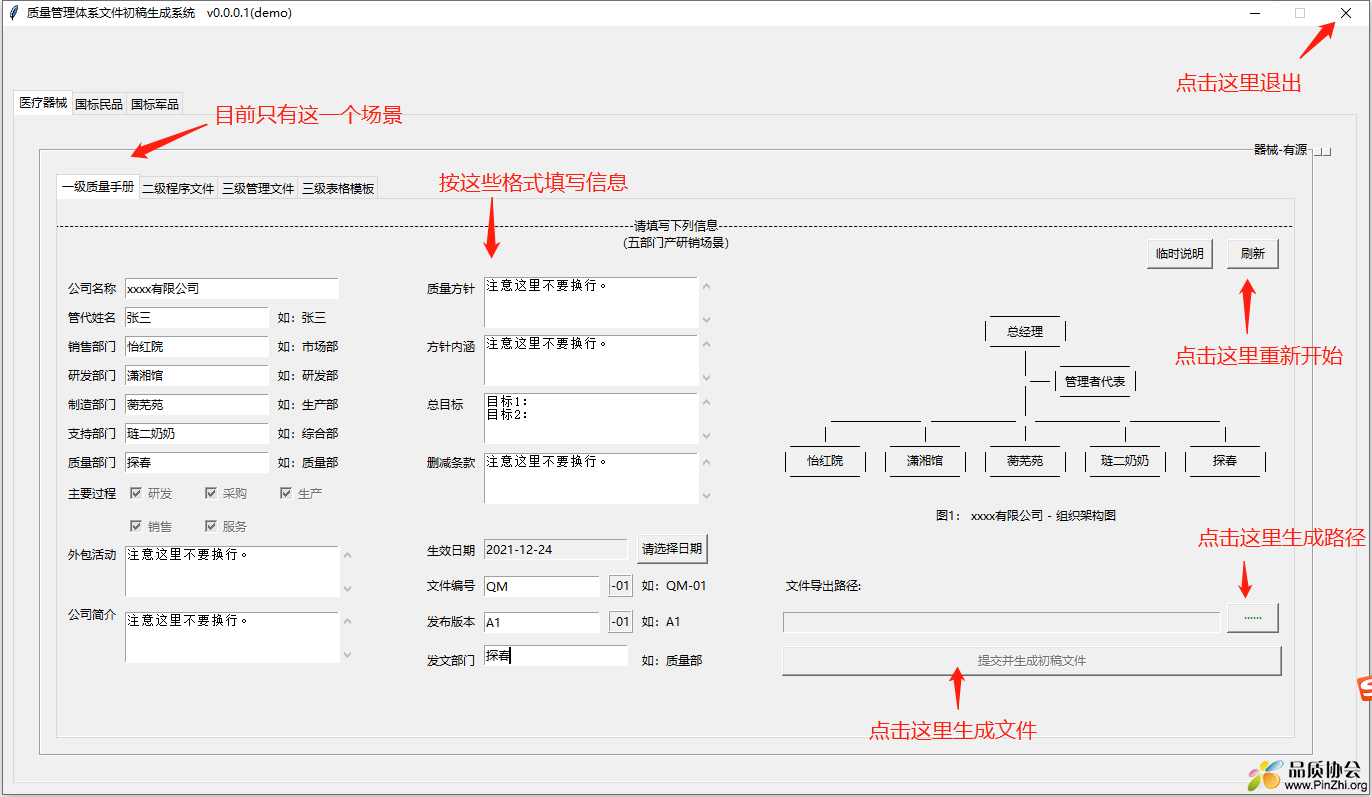Screen dimensions: 1372x797
Task: Click the -01 button beside 发布版本
Action: [621, 622]
